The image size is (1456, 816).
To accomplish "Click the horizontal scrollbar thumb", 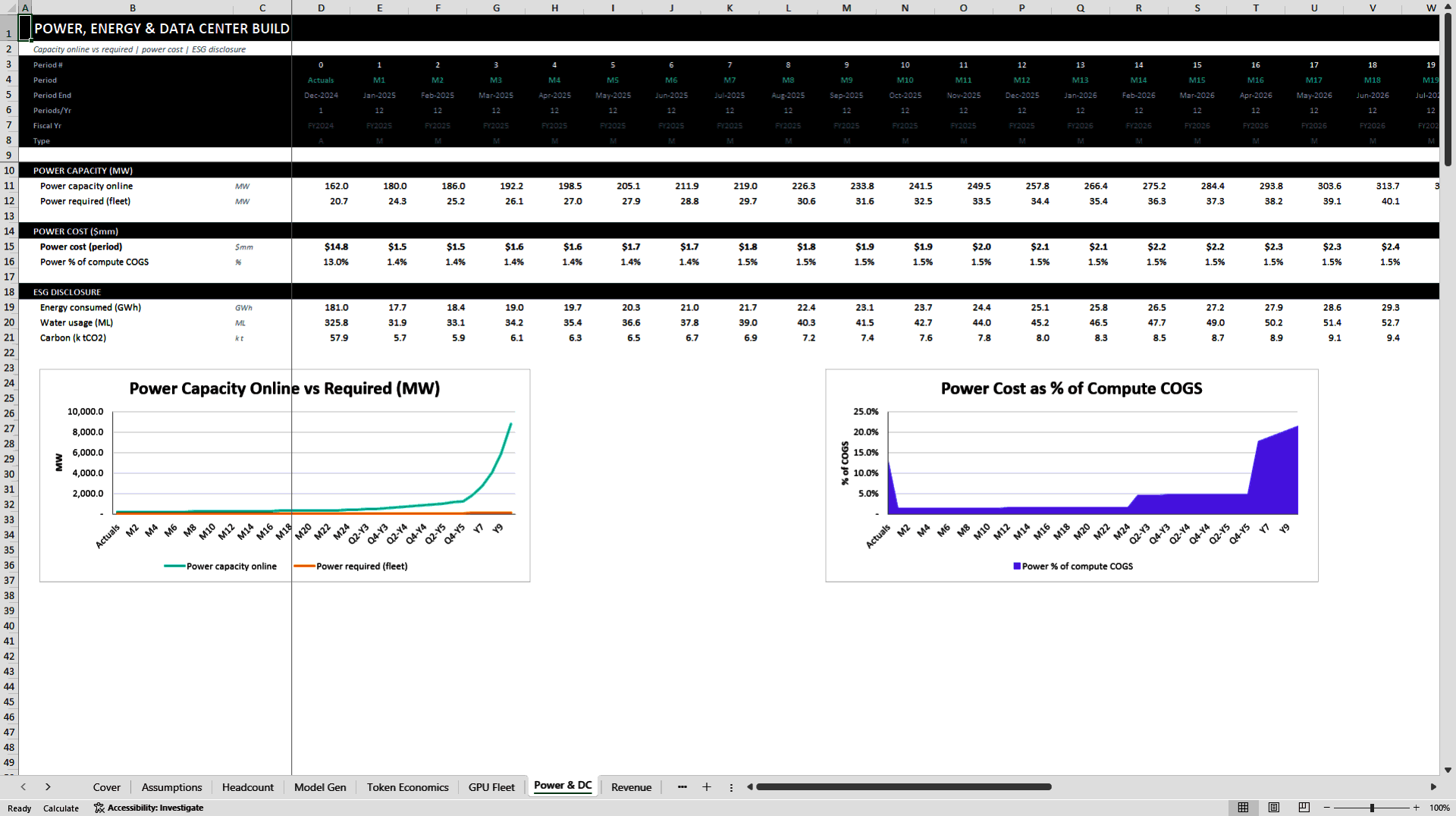I will [x=903, y=787].
